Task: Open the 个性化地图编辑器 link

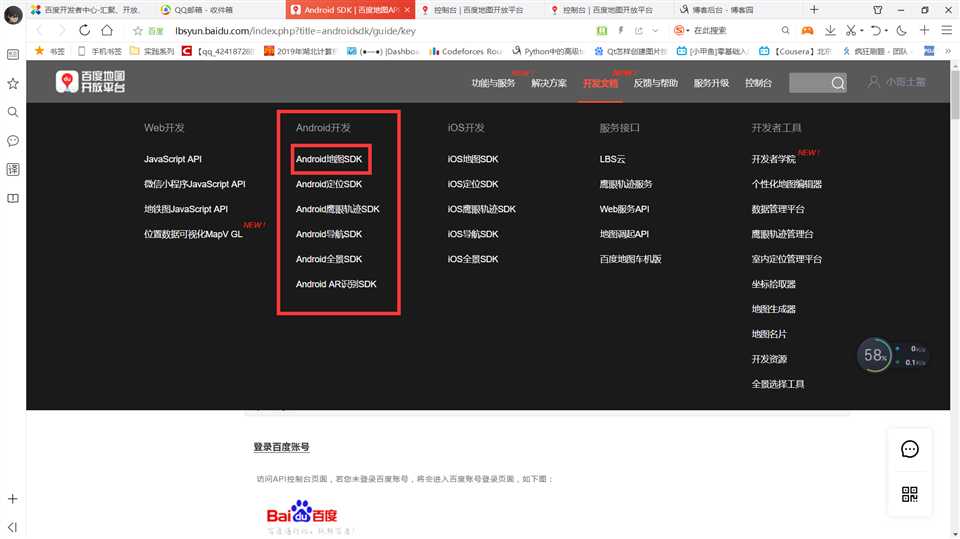Action: 787,184
